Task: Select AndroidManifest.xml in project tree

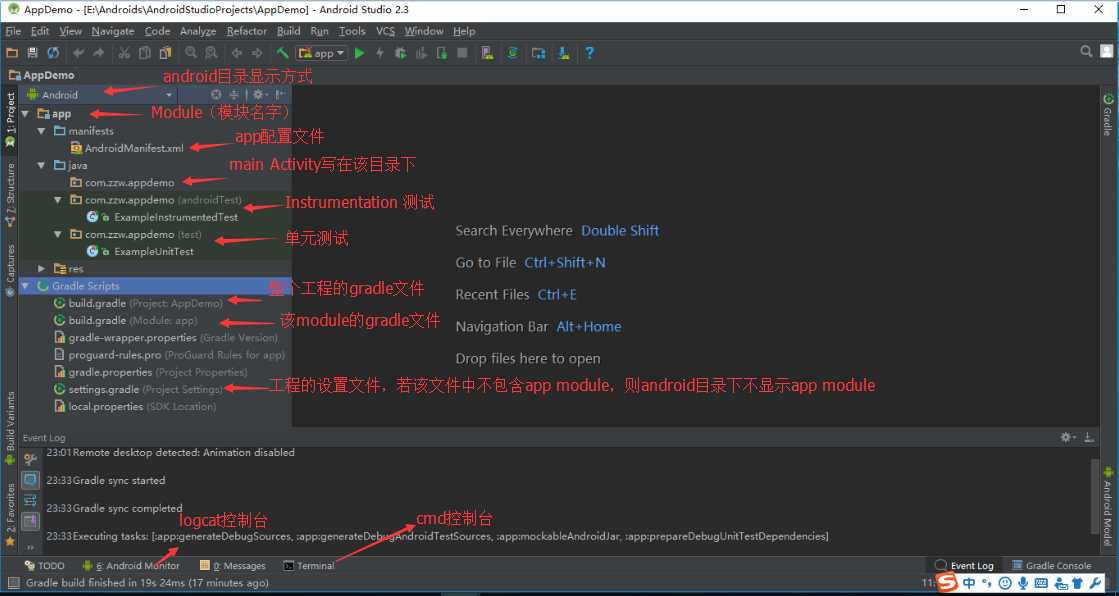Action: 134,148
